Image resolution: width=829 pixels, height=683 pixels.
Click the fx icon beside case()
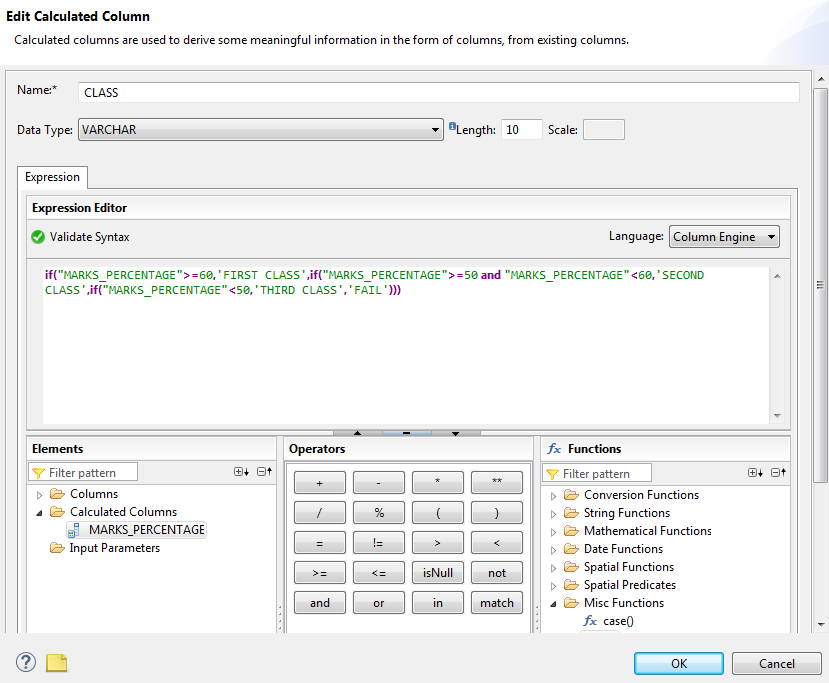click(x=591, y=620)
